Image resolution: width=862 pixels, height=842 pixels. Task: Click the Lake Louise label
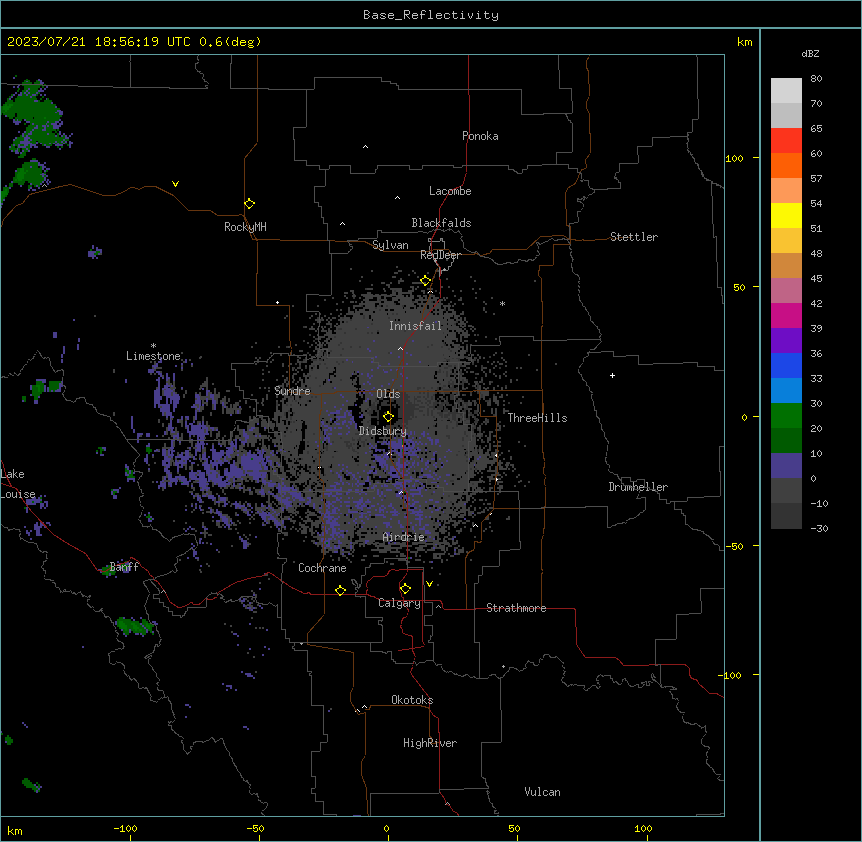(x=18, y=484)
